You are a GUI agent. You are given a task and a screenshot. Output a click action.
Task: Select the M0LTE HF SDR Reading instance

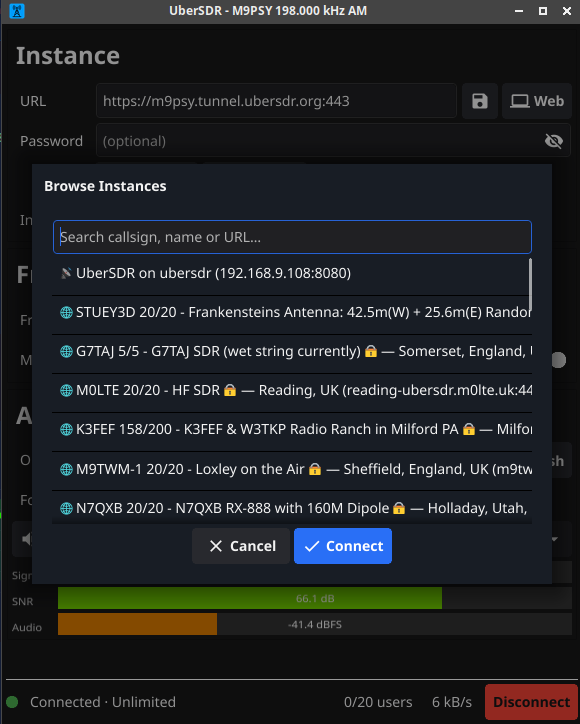click(x=292, y=391)
